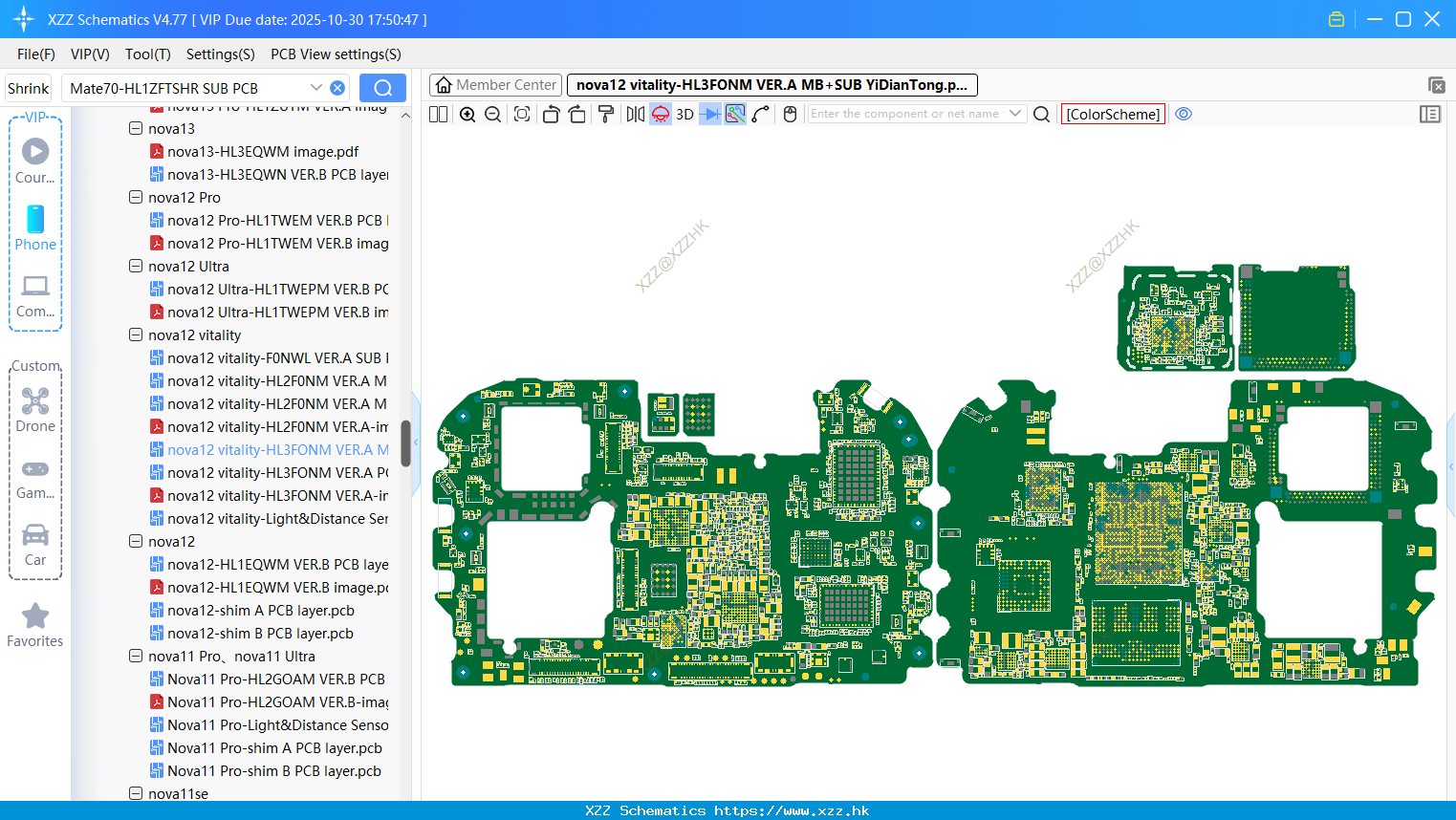Image resolution: width=1456 pixels, height=820 pixels.
Task: Toggle eye visibility next to ColorScheme
Action: (1184, 114)
